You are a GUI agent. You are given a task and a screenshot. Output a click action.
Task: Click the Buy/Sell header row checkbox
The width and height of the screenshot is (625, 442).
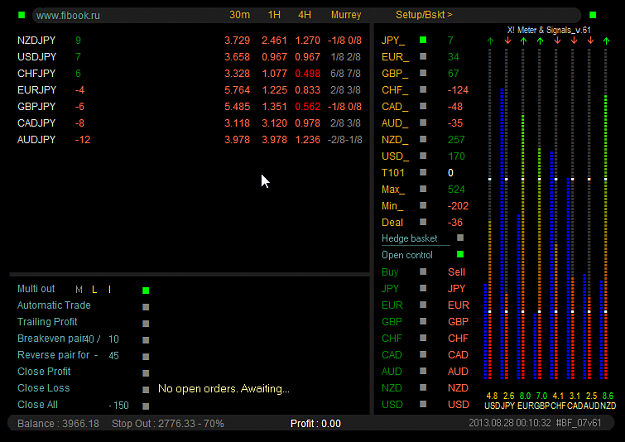point(423,271)
